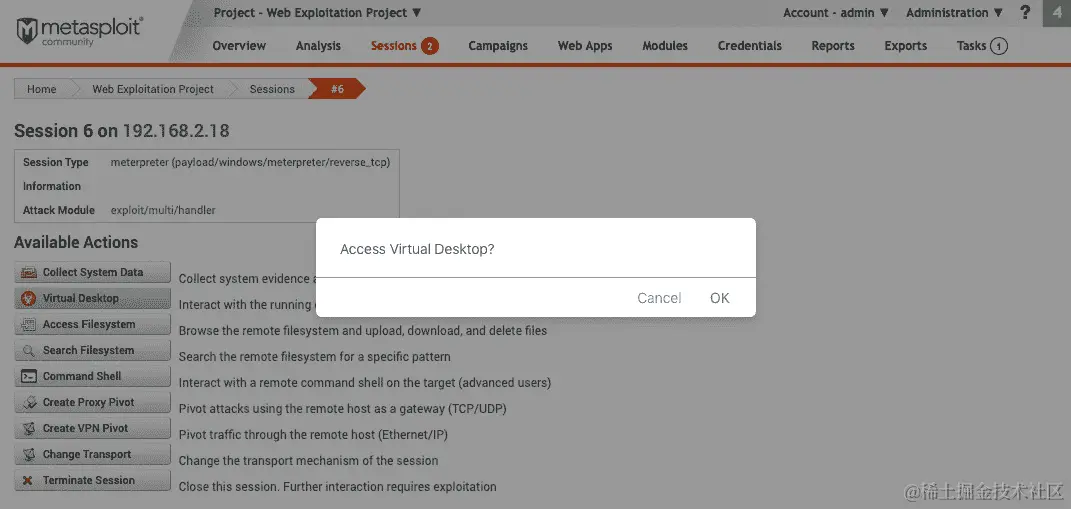
Task: Click the Virtual Desktop button label
Action: click(x=81, y=298)
